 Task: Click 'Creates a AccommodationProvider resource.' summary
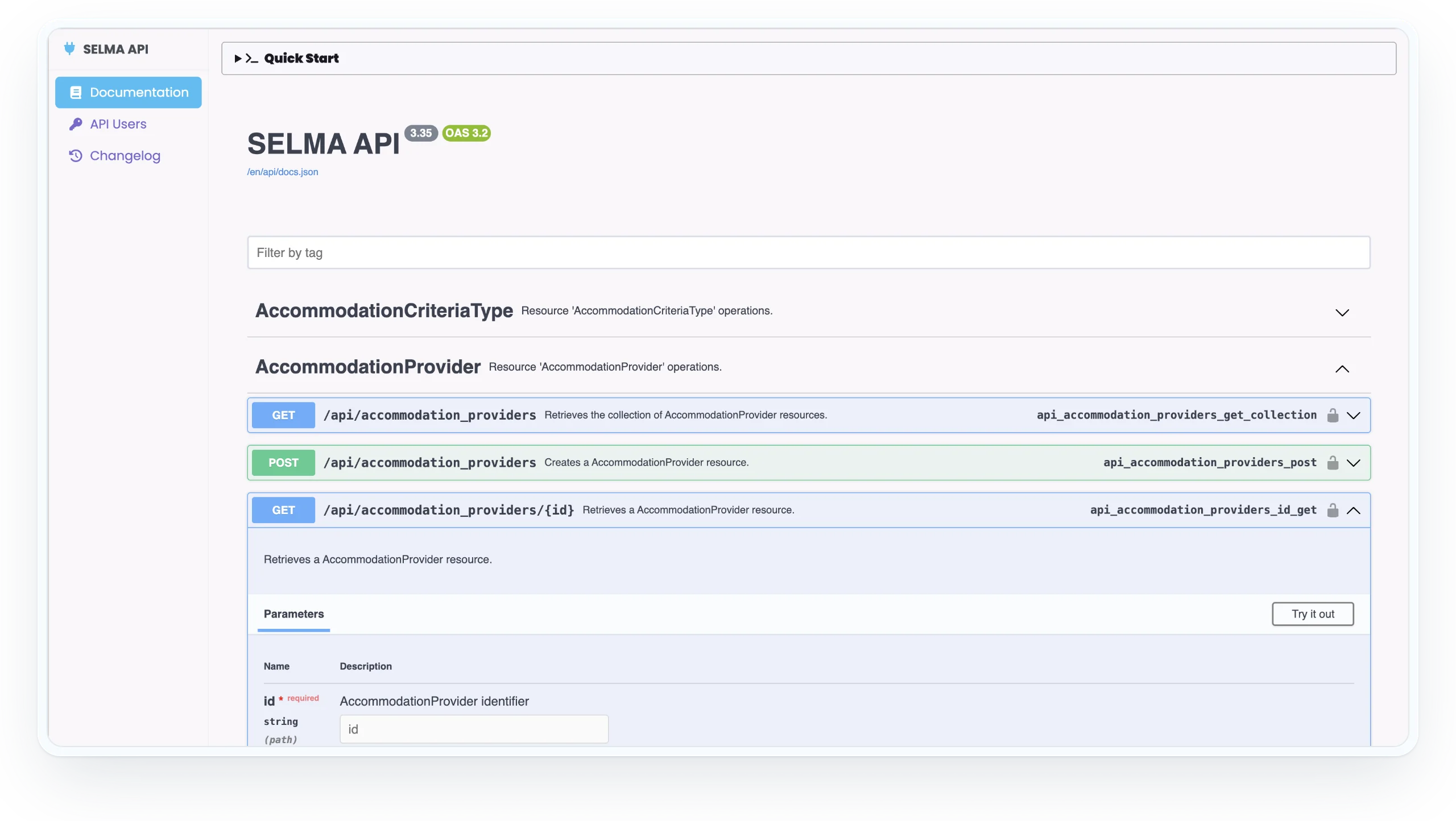647,463
